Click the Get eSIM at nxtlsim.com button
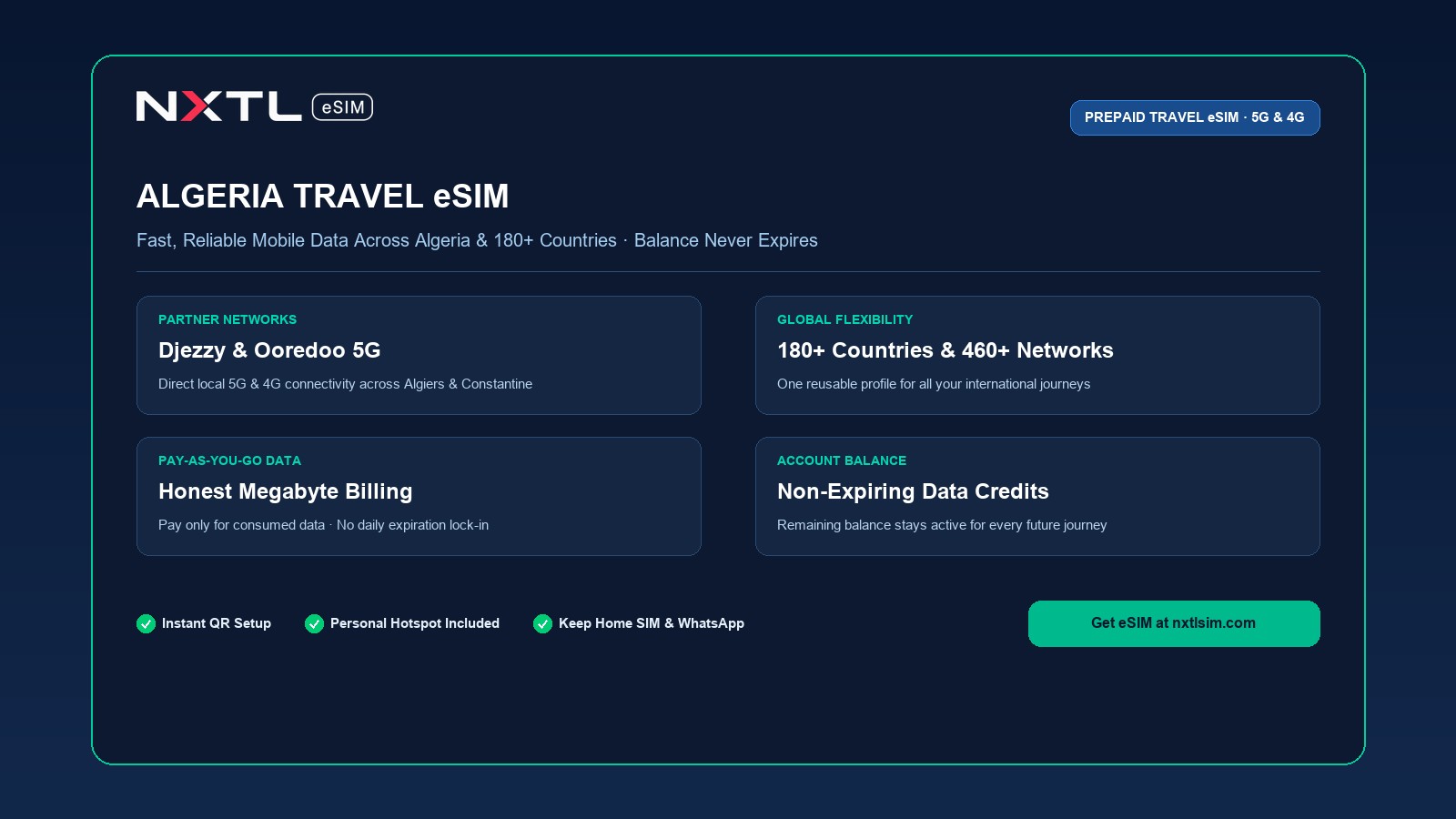The height and width of the screenshot is (819, 1456). (1174, 623)
